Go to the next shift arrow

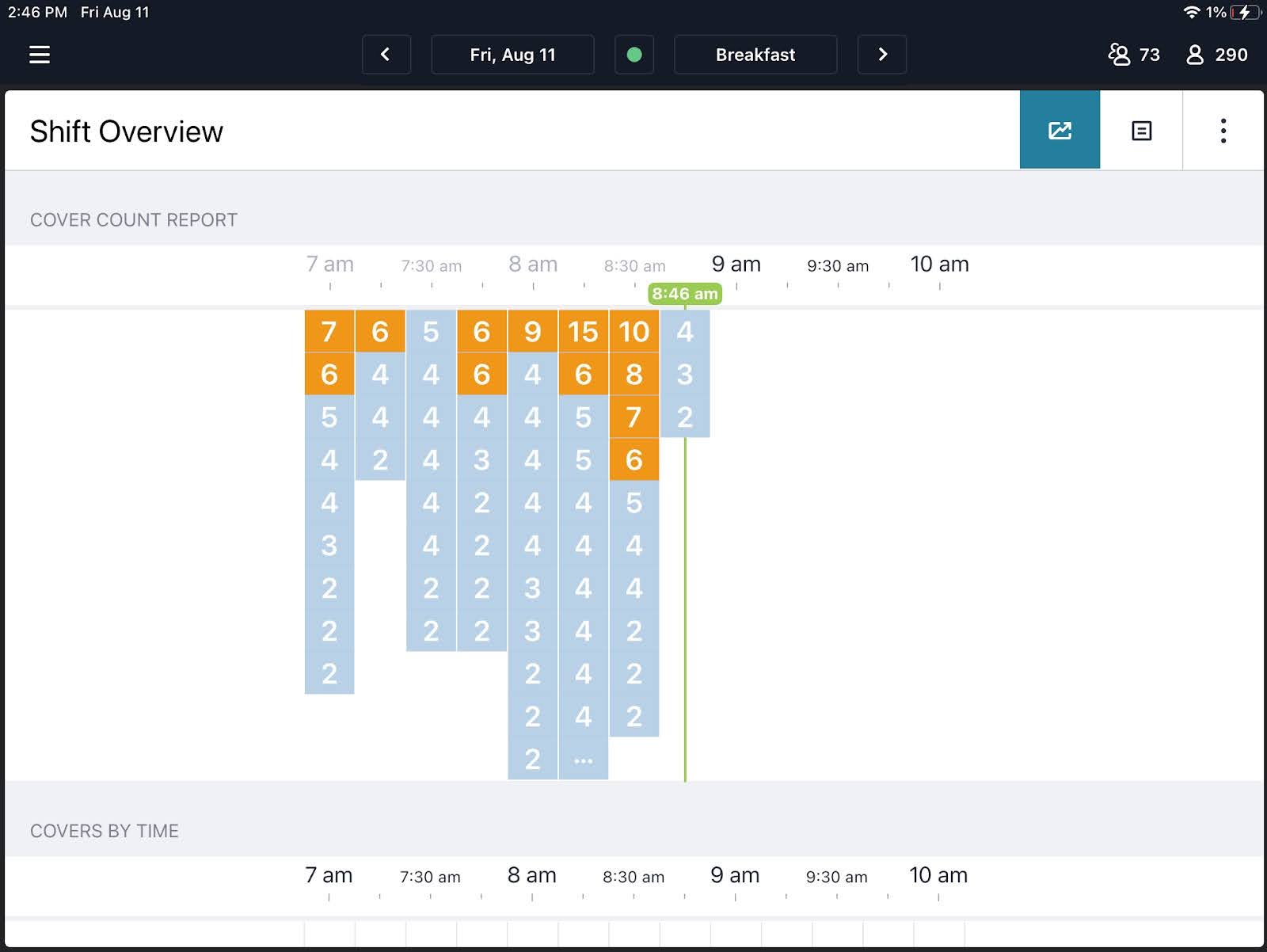coord(882,55)
